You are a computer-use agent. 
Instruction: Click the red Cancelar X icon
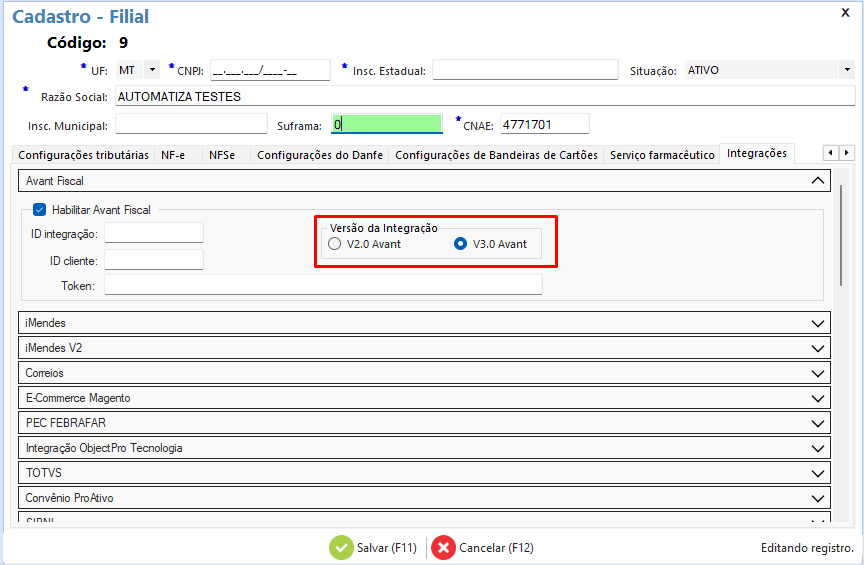tap(443, 548)
